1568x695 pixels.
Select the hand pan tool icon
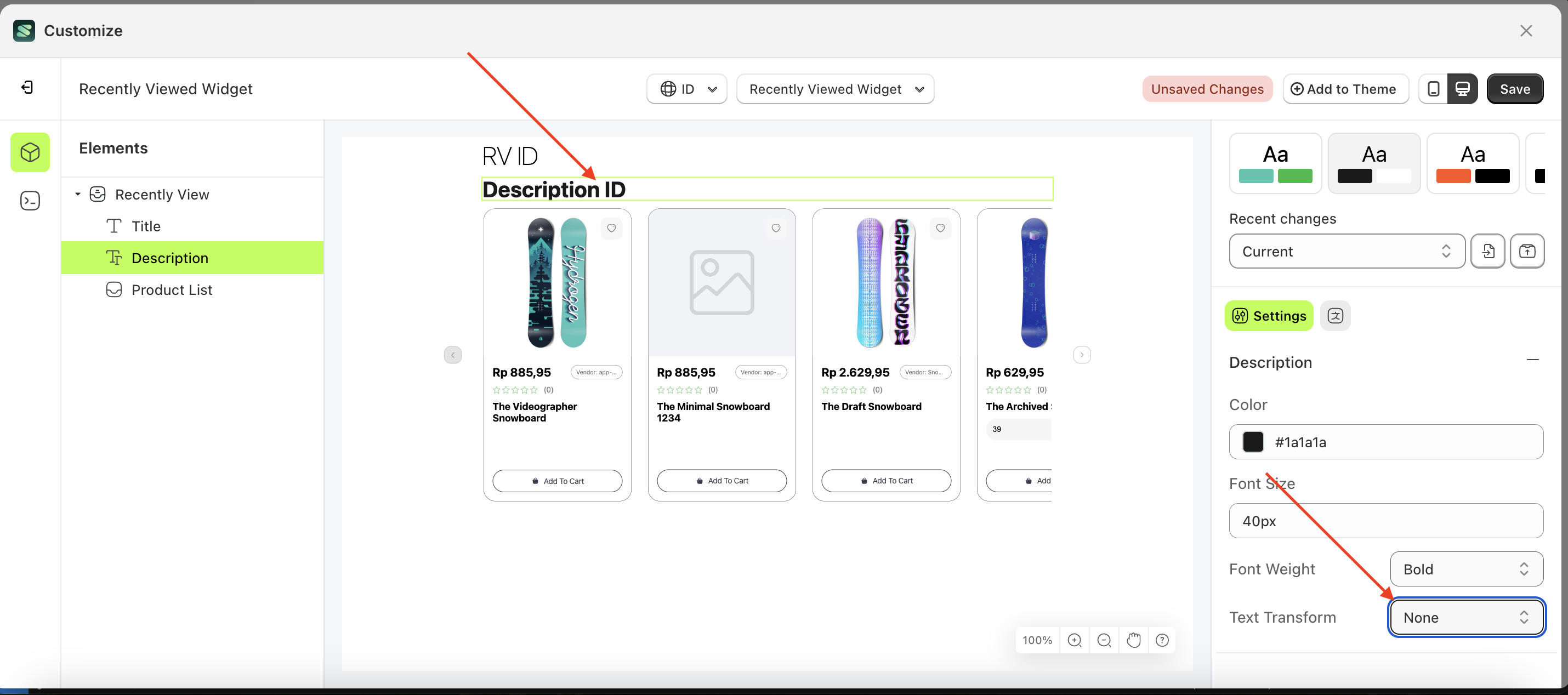[1133, 640]
